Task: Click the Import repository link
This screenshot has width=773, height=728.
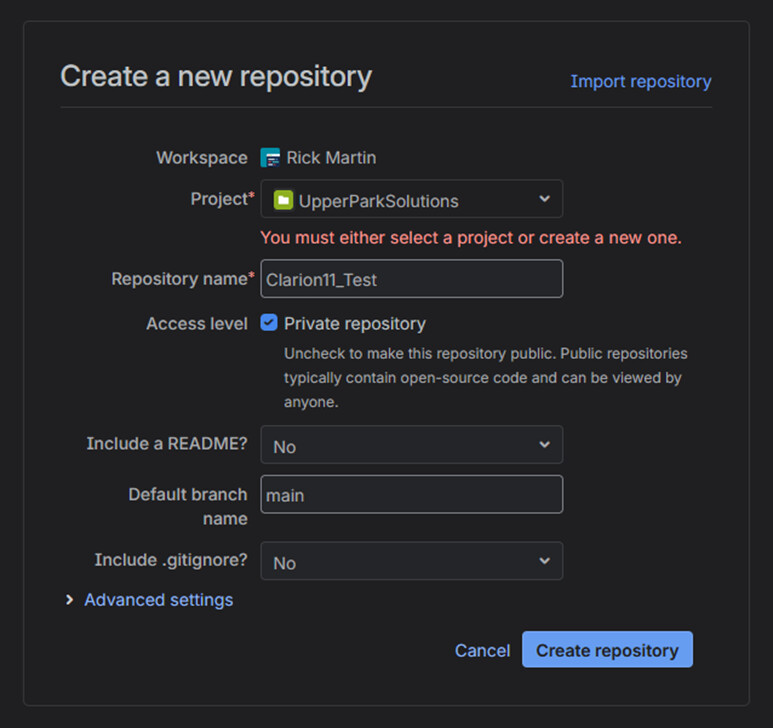Action: (x=640, y=81)
